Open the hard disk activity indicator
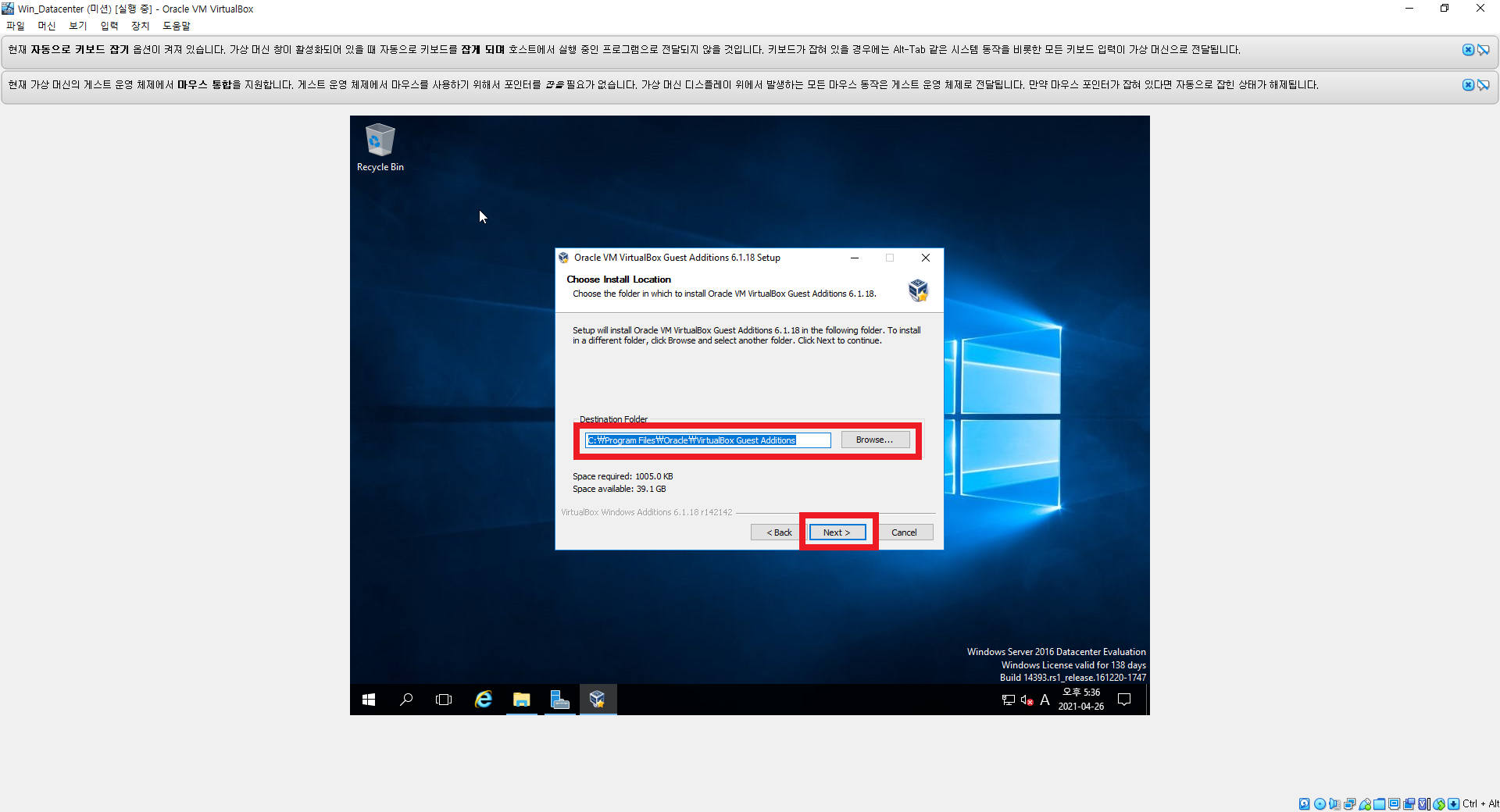Image resolution: width=1500 pixels, height=812 pixels. pyautogui.click(x=1305, y=803)
